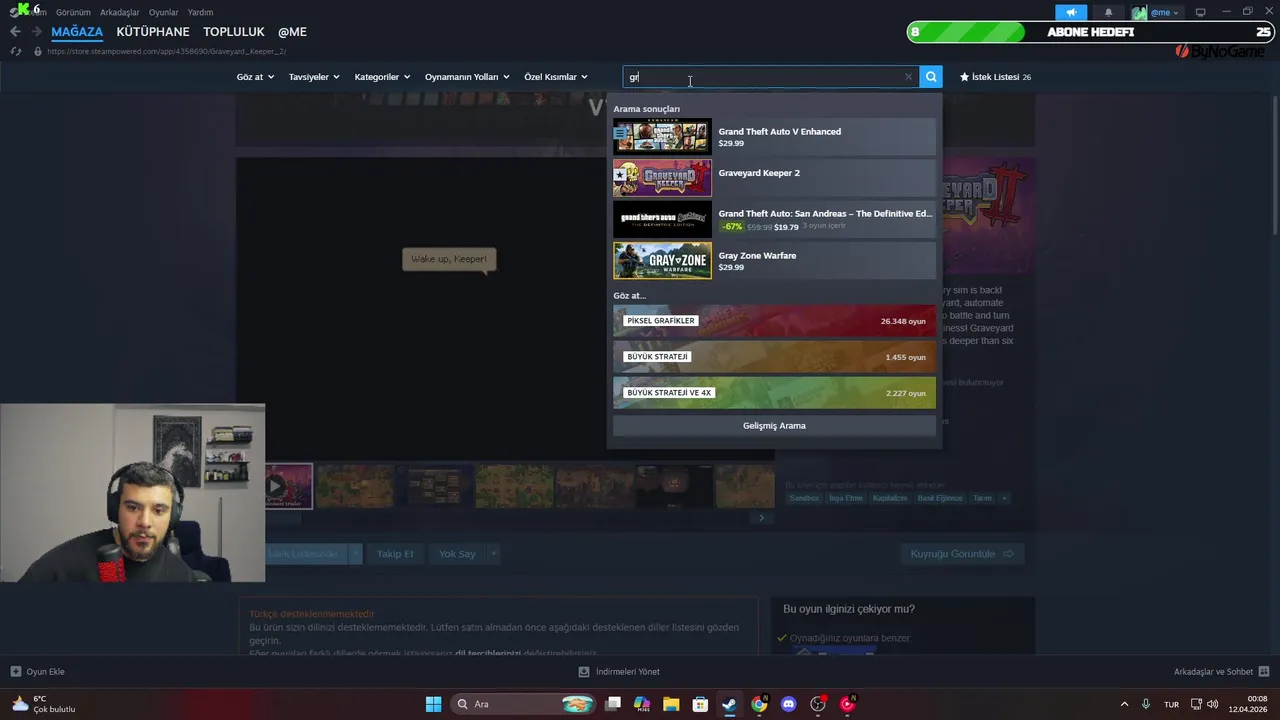Image resolution: width=1280 pixels, height=720 pixels.
Task: Open Microsoft 365 from taskbar
Action: (642, 704)
